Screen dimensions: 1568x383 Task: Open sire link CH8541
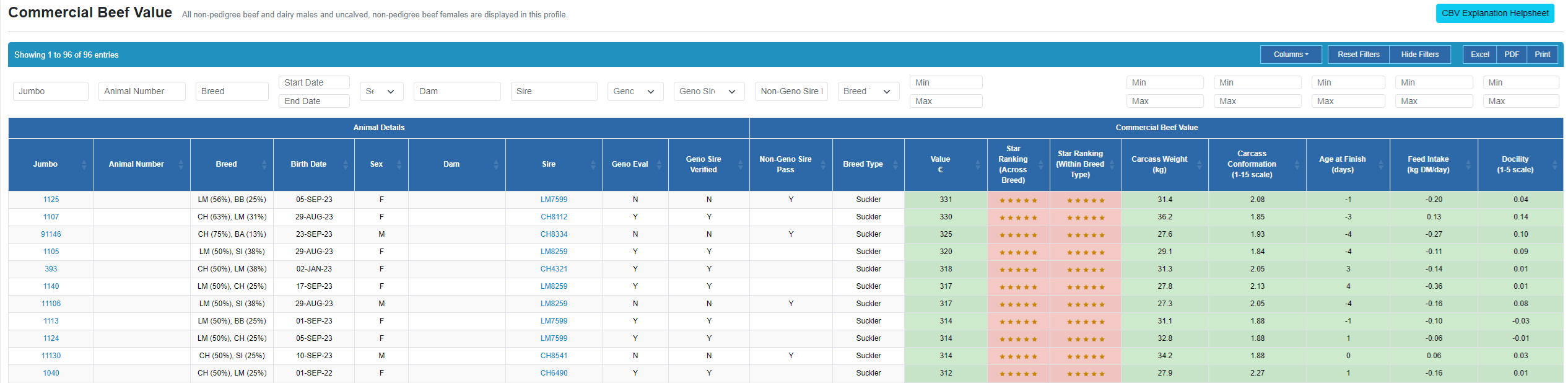click(x=554, y=356)
